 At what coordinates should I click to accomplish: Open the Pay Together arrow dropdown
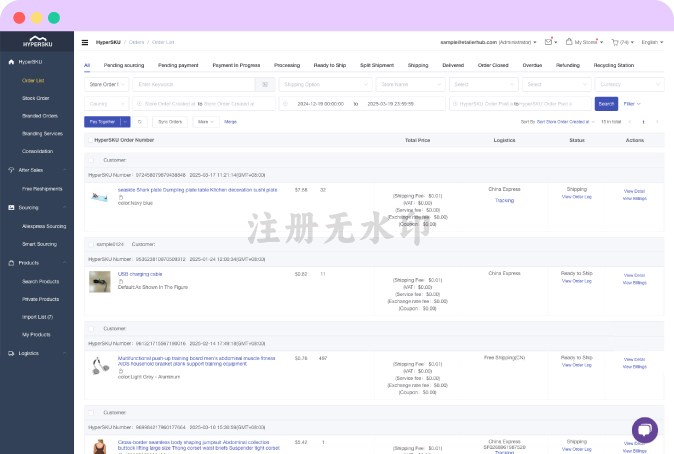pos(125,122)
